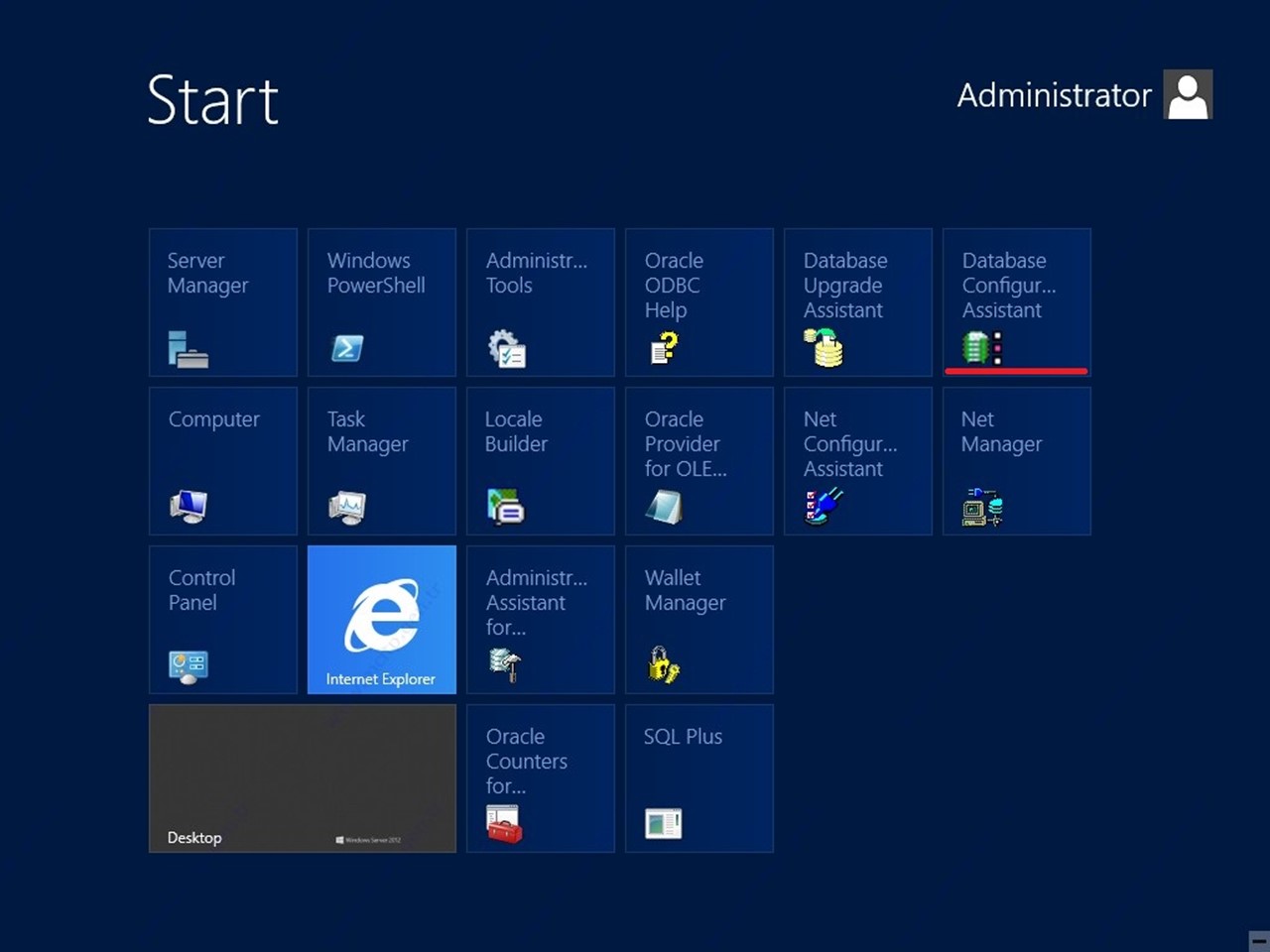Click the "Oracle ODBC Help" label text
Viewport: 1270px width, 952px height.
pyautogui.click(x=674, y=286)
